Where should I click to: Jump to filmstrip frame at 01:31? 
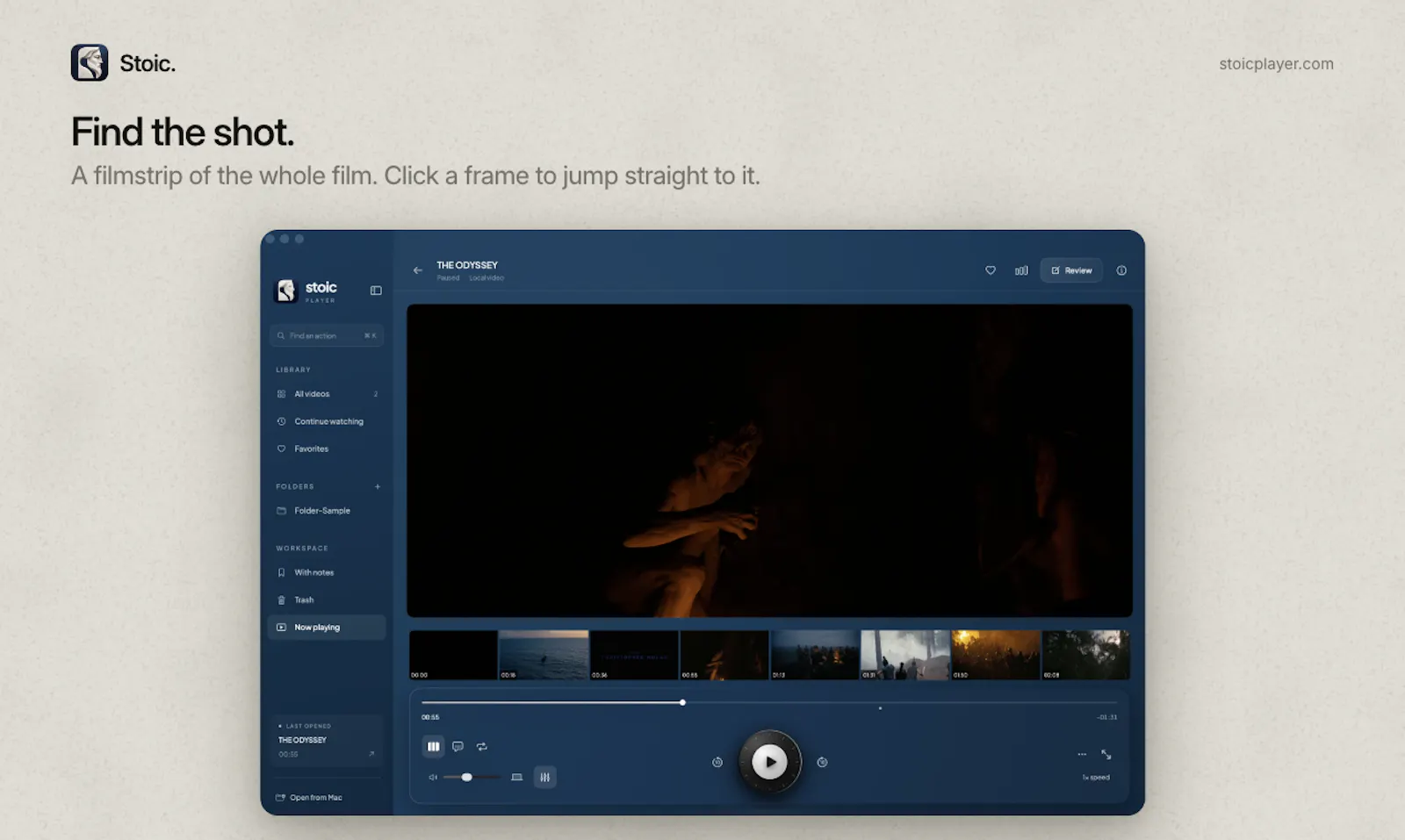(x=905, y=655)
